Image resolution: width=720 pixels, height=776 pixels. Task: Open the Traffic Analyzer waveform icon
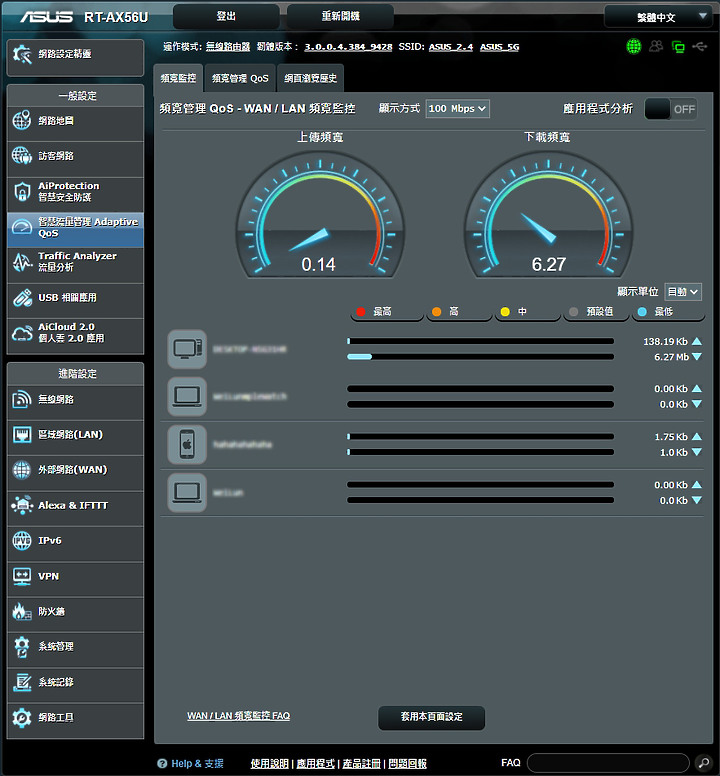[22, 262]
